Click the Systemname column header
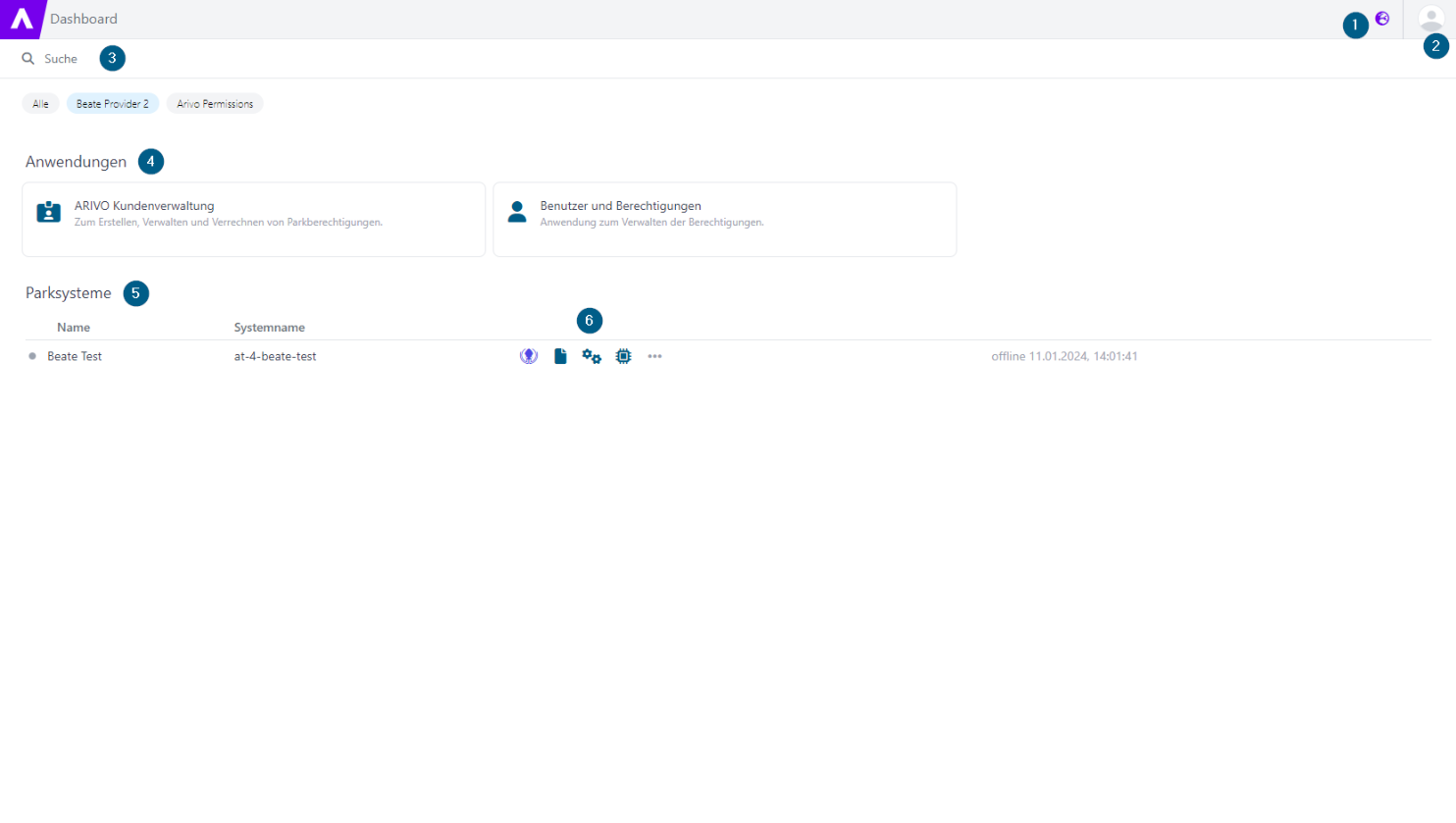The image size is (1456, 823). 270,328
